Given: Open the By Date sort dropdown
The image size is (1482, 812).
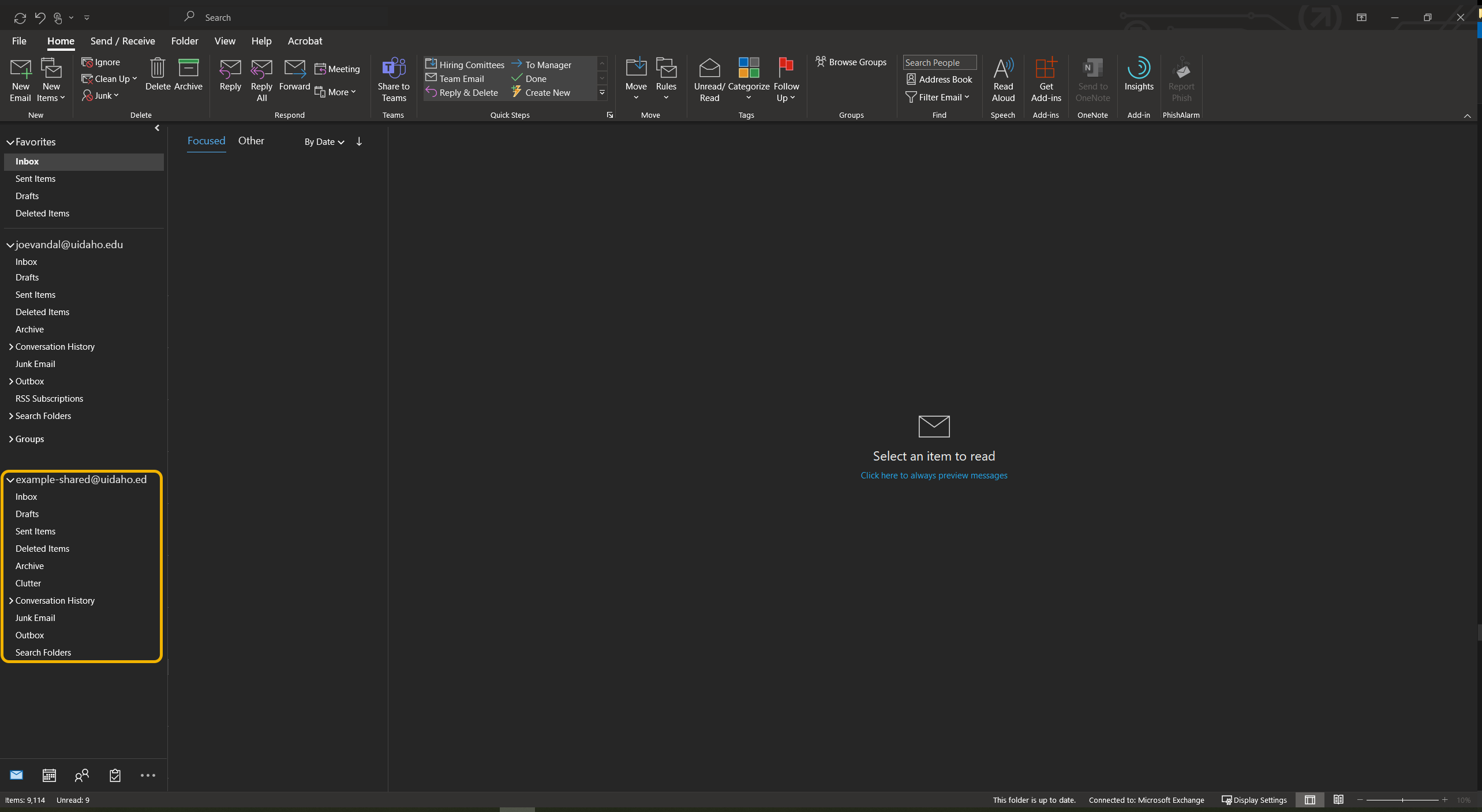Looking at the screenshot, I should coord(323,141).
